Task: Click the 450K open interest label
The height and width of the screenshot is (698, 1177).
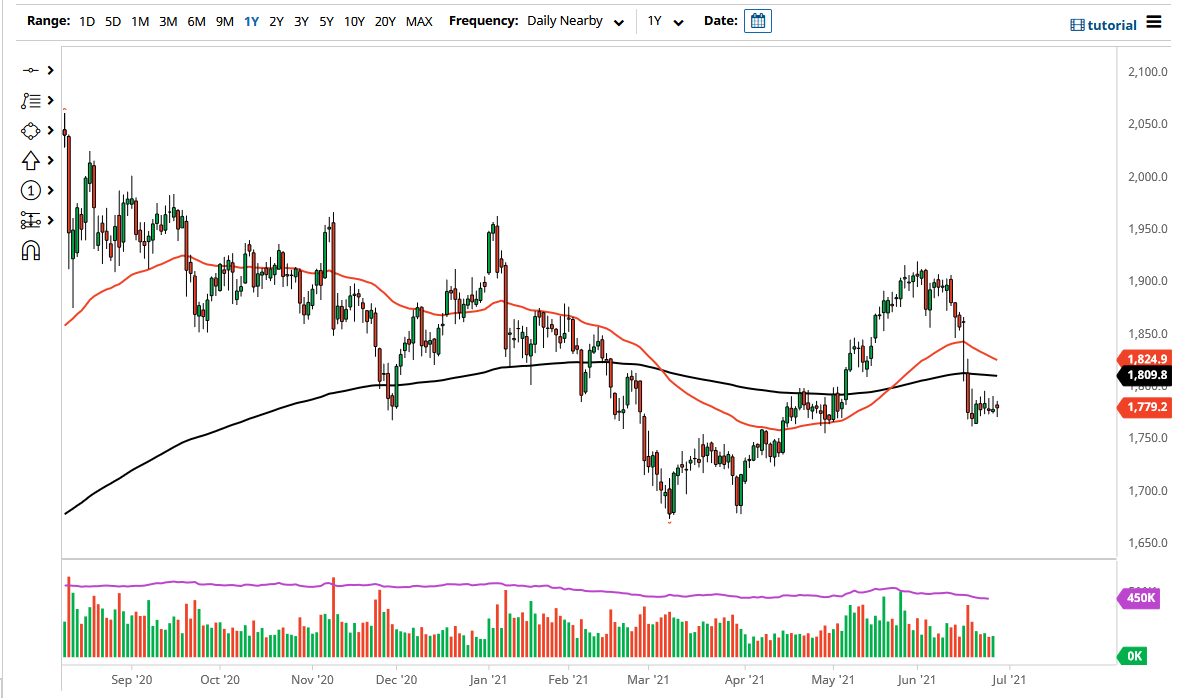Action: click(x=1139, y=598)
